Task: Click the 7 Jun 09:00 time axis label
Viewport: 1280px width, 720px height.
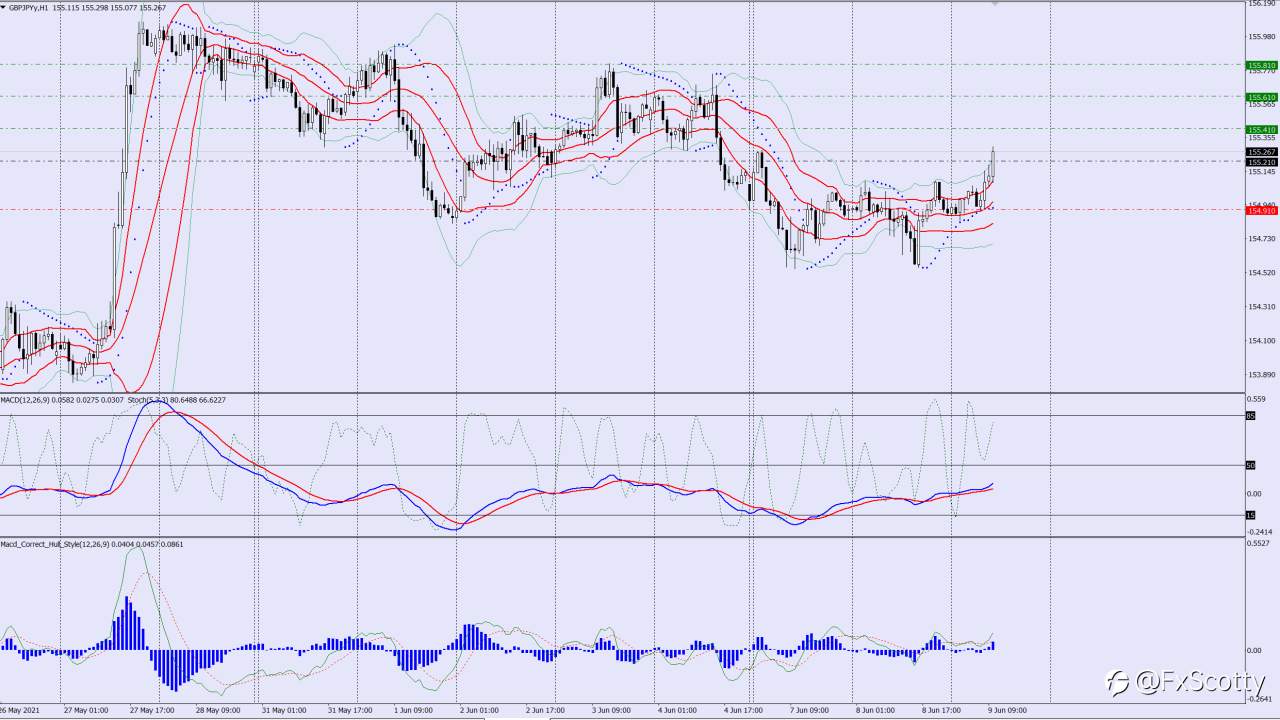Action: (810, 711)
